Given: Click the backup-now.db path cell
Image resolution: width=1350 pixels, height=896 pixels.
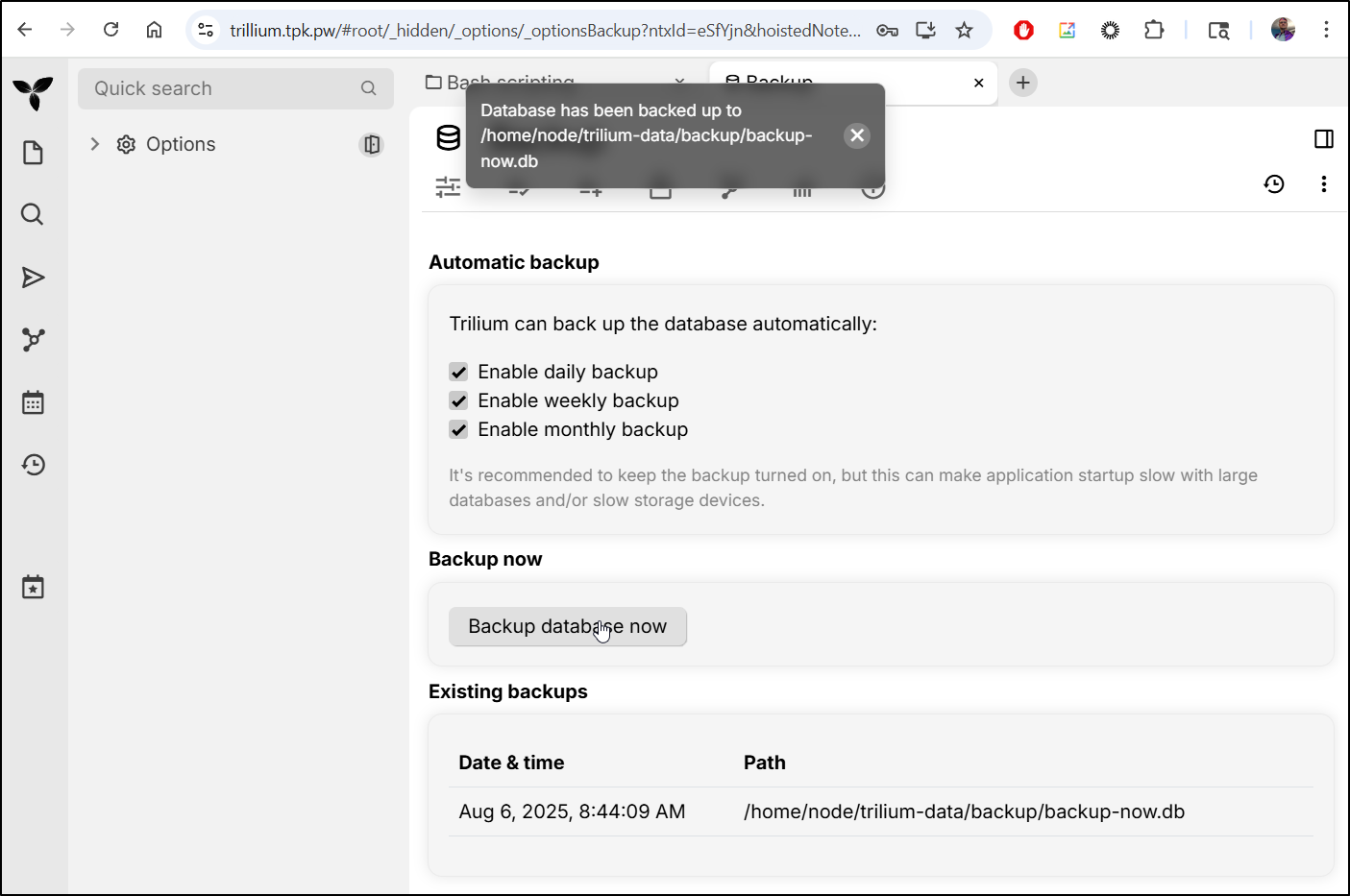Looking at the screenshot, I should [x=964, y=811].
